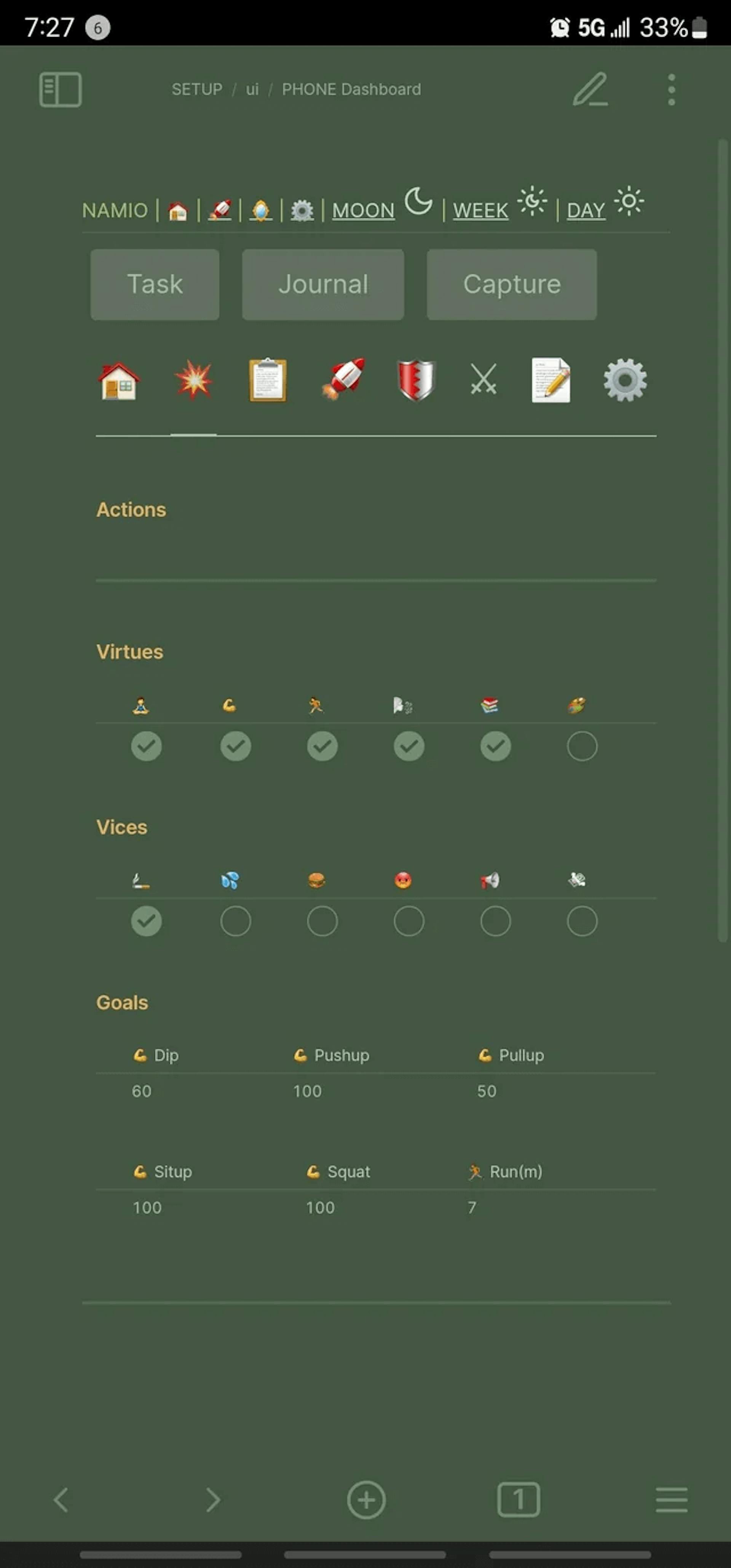Tap the edit pencil icon

click(591, 89)
